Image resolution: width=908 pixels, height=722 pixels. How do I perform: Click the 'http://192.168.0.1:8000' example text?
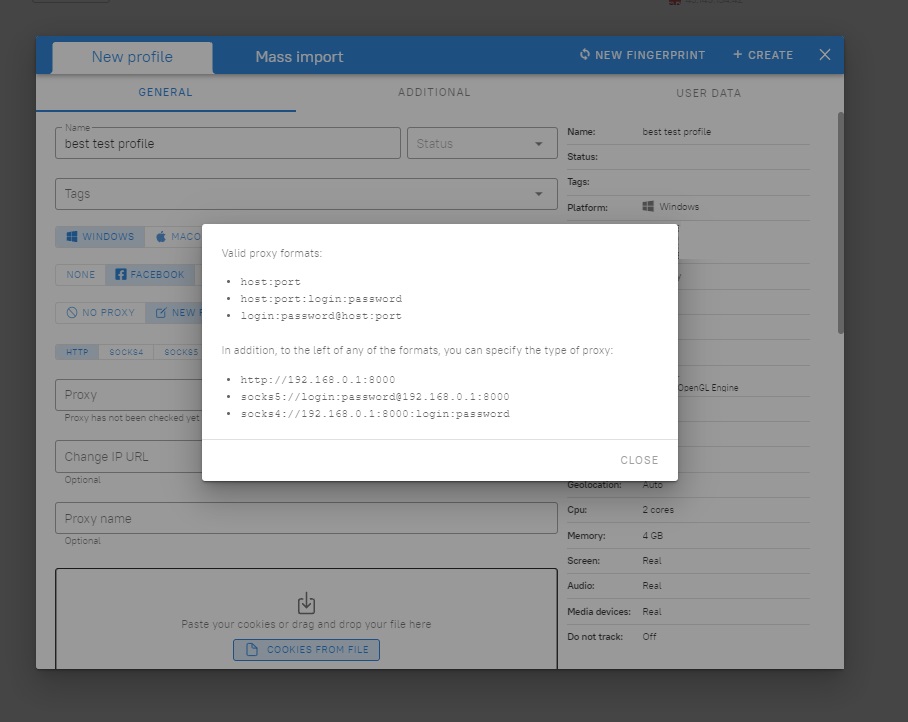pos(318,380)
